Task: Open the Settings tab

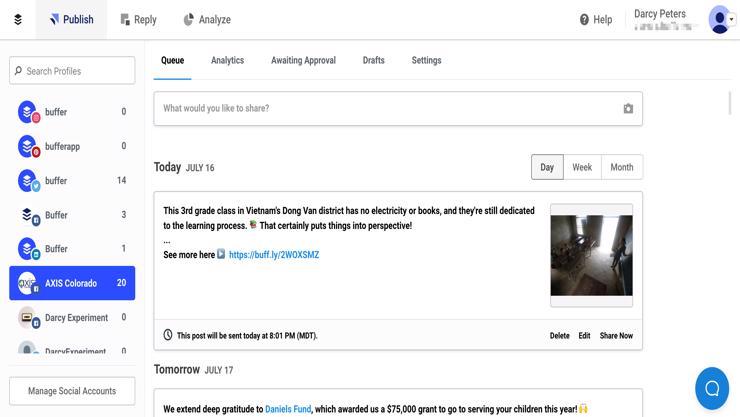Action: (x=426, y=60)
